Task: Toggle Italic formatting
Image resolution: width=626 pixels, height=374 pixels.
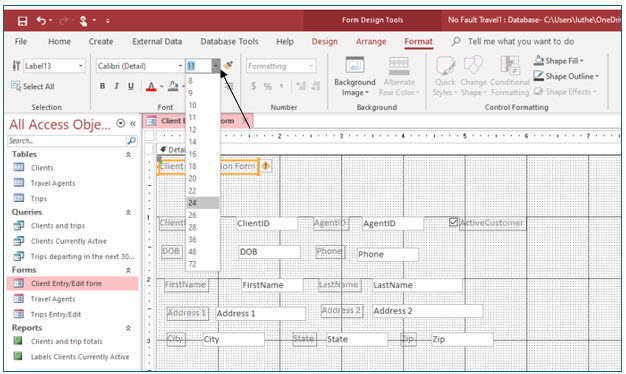Action: point(117,86)
